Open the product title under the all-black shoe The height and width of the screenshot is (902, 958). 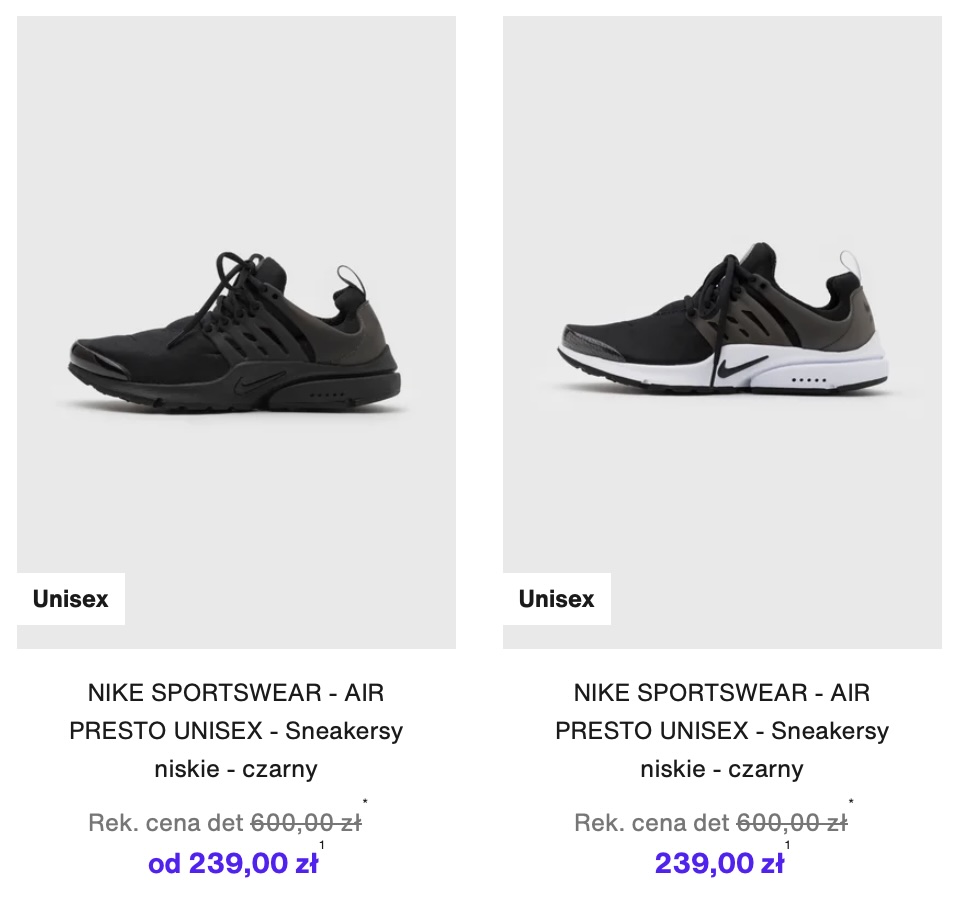pyautogui.click(x=236, y=730)
